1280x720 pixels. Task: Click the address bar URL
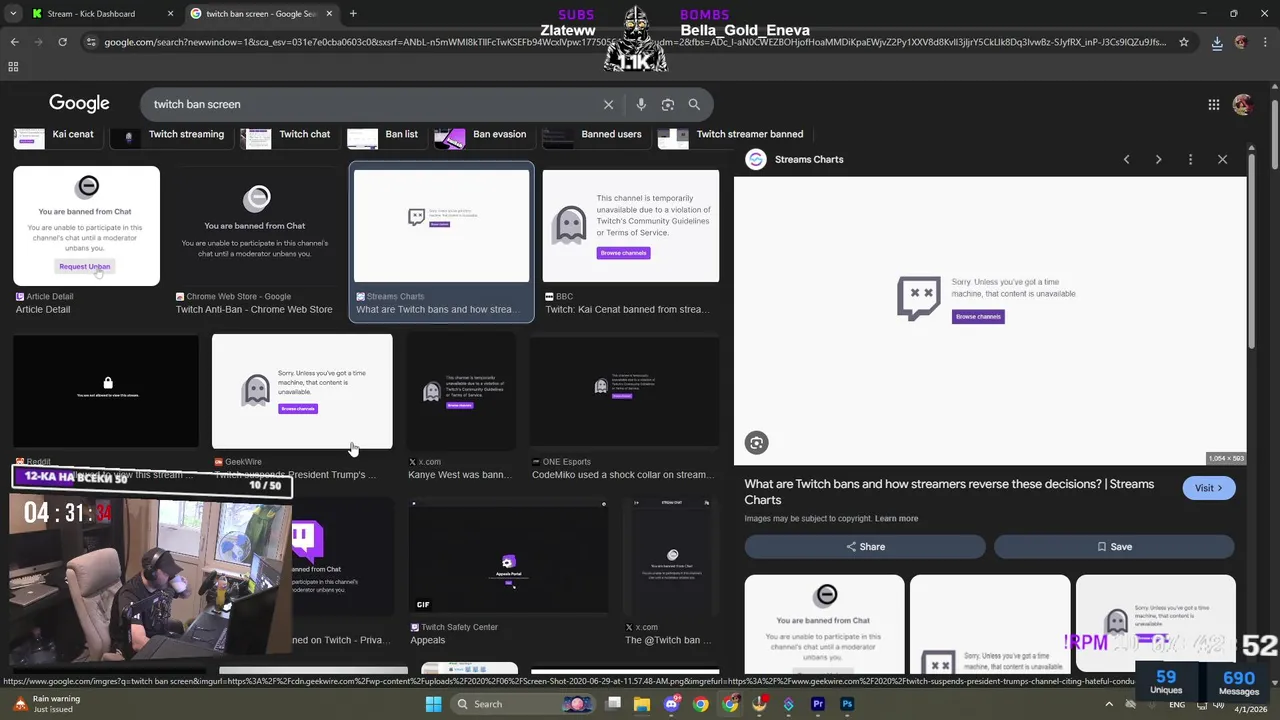click(635, 42)
